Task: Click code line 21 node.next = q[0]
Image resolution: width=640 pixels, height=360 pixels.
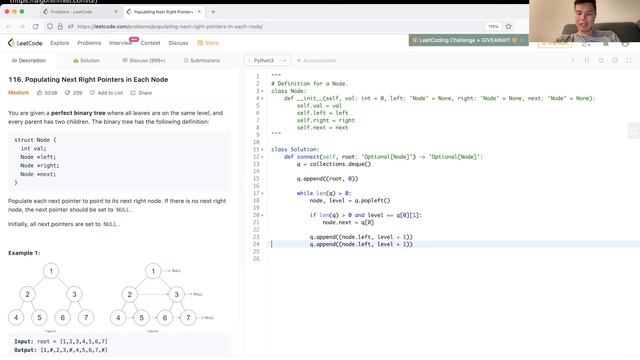Action: pyautogui.click(x=348, y=222)
